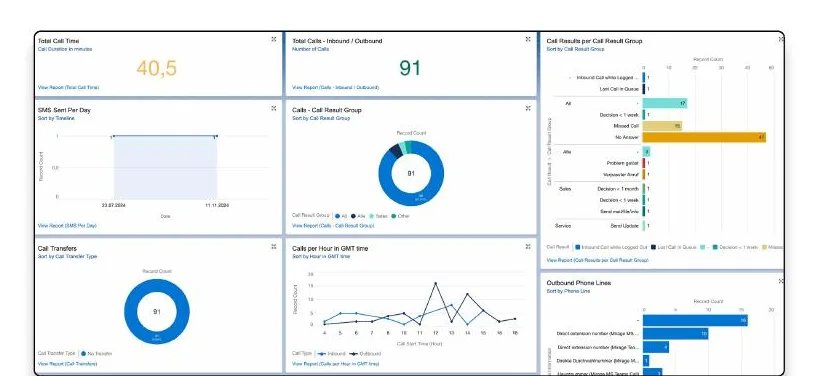Click the 11.11.2024 date label
The image size is (817, 376).
pyautogui.click(x=217, y=205)
